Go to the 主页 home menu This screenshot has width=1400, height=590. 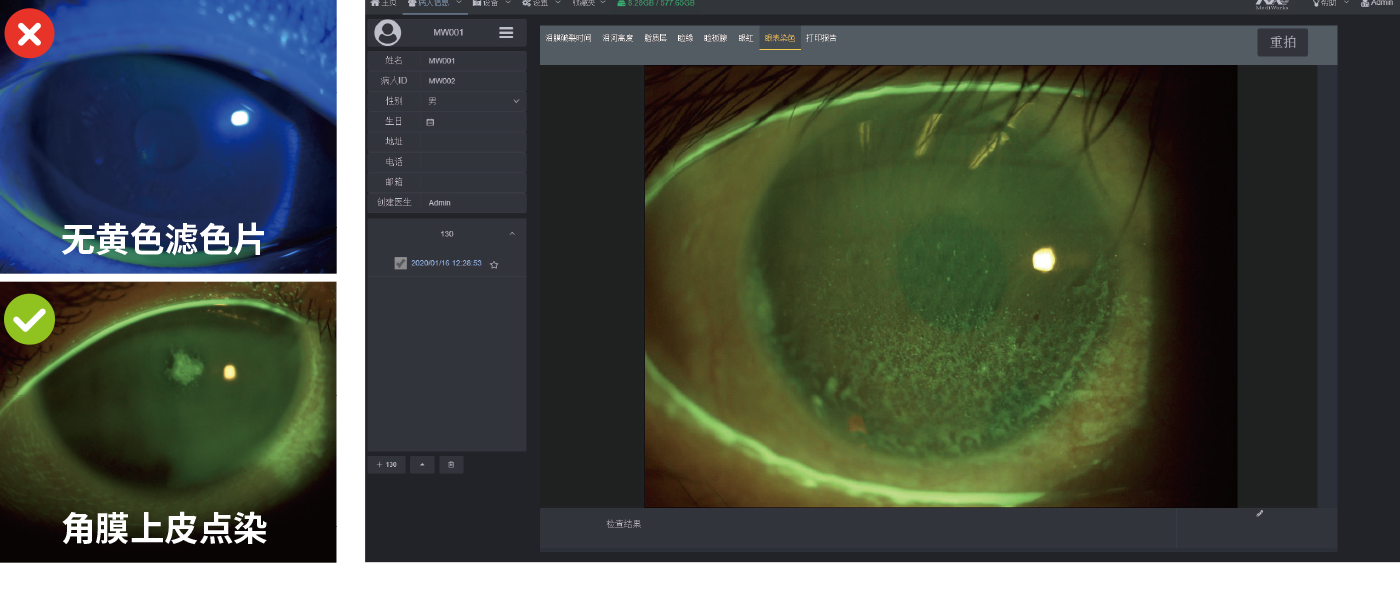coord(384,4)
